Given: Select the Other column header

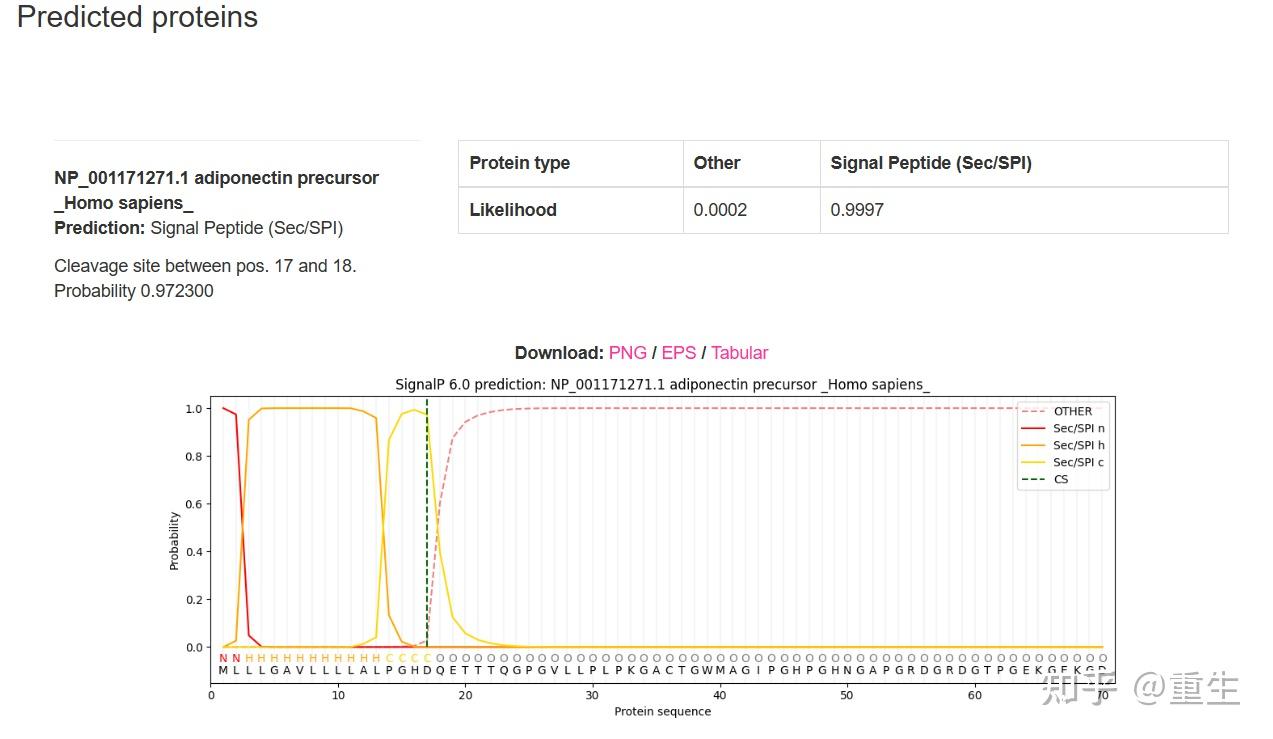Looking at the screenshot, I should (x=717, y=163).
